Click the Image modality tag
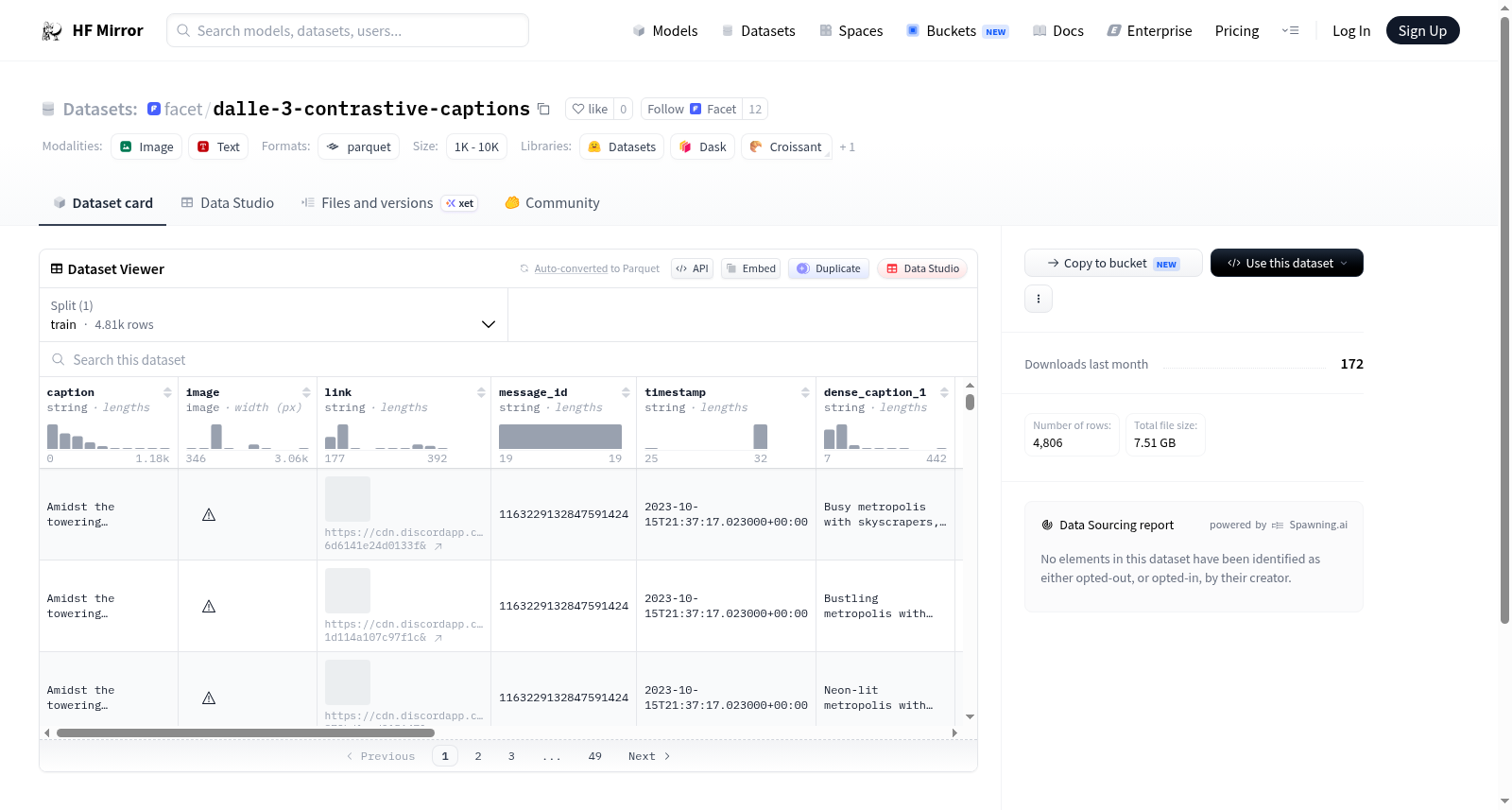This screenshot has width=1512, height=810. tap(146, 146)
